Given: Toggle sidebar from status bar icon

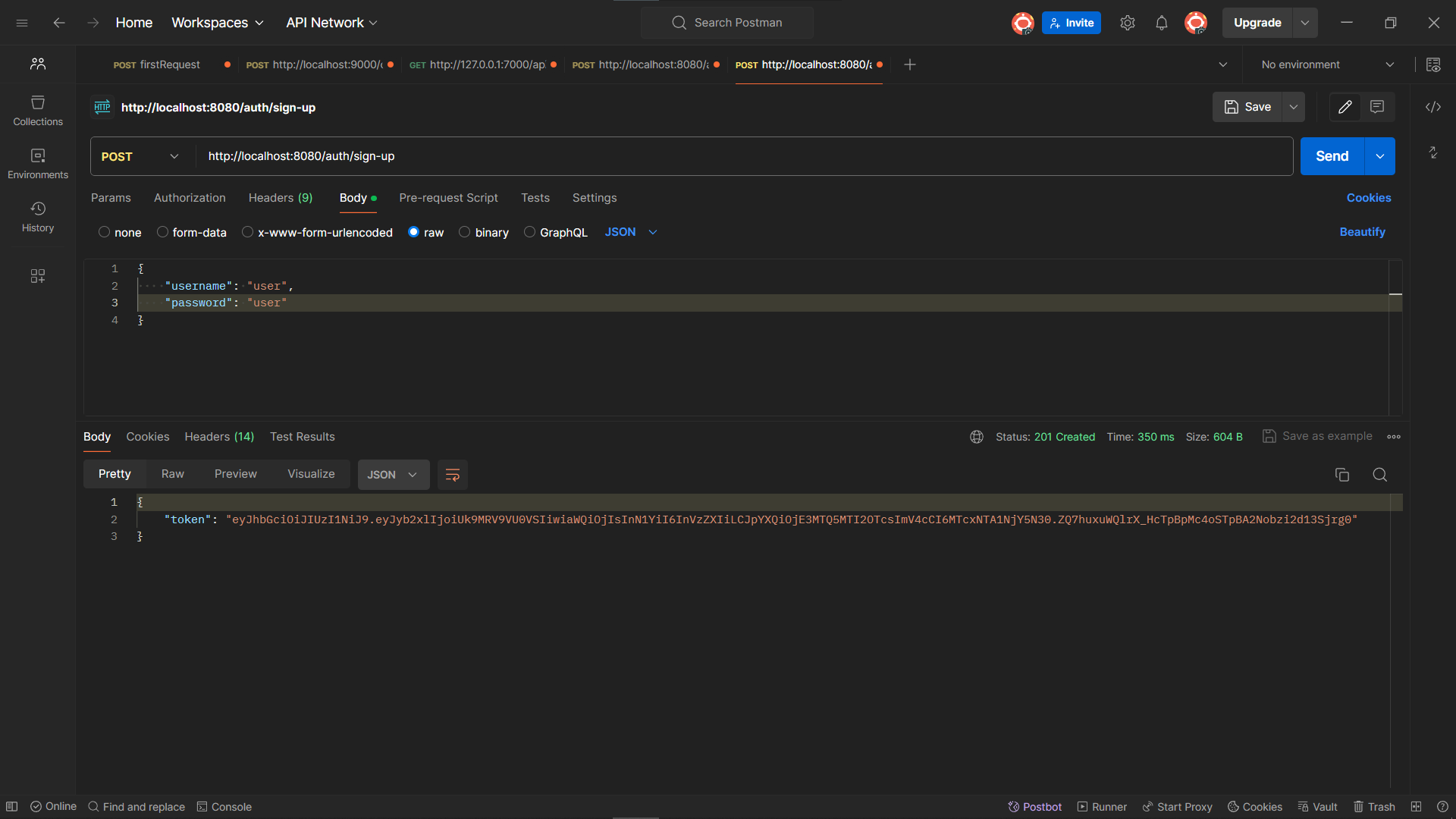Looking at the screenshot, I should click(12, 807).
